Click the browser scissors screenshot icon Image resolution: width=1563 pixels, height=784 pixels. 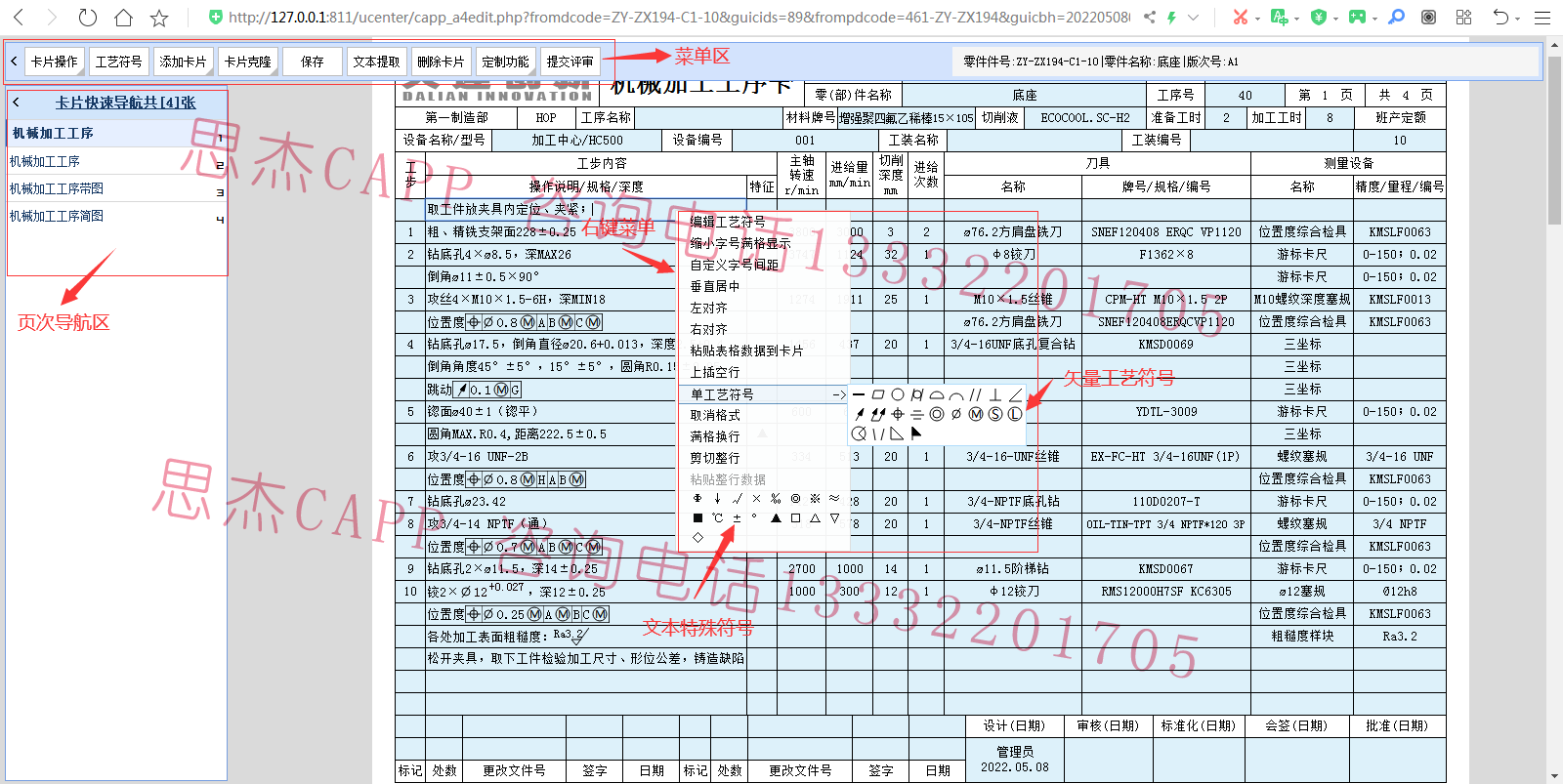1240,17
